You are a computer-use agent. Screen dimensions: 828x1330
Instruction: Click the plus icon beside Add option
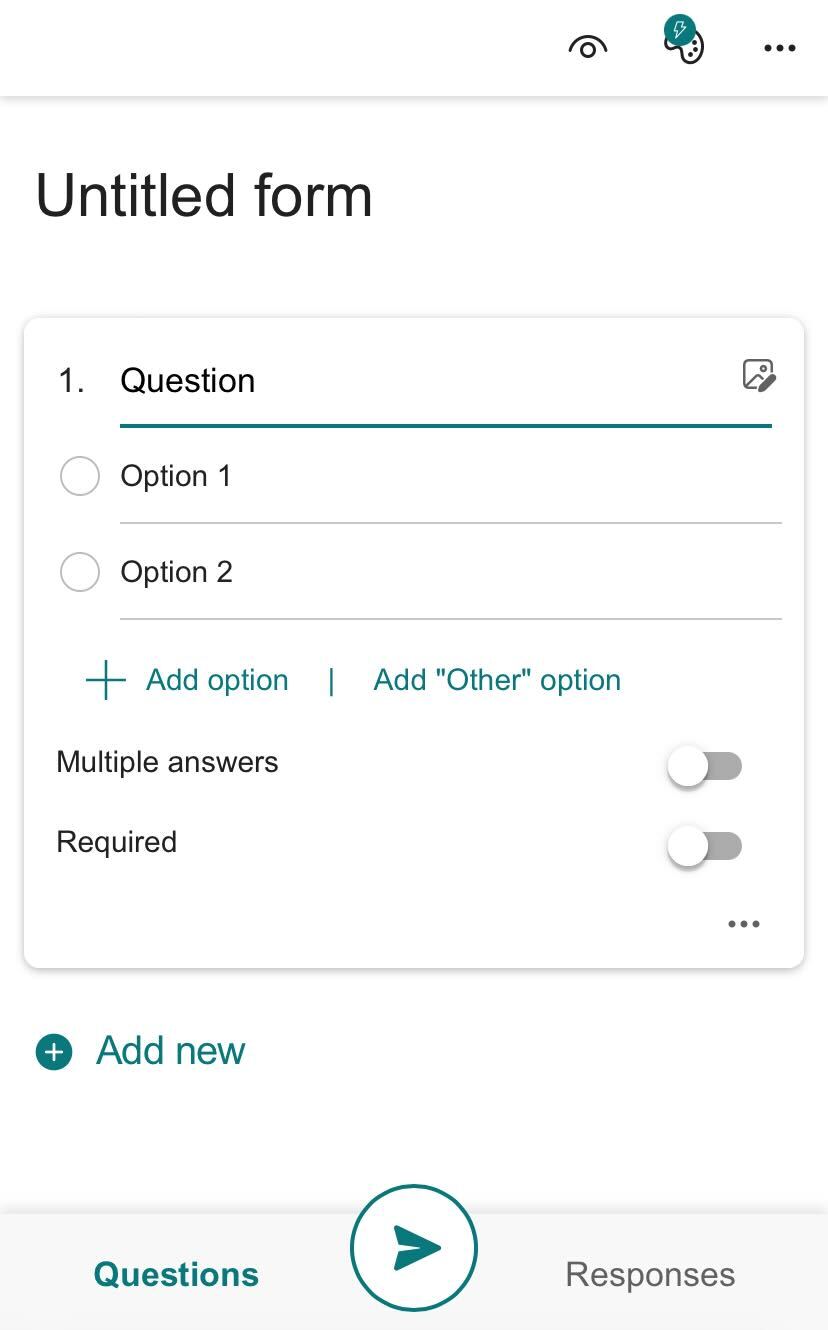(x=106, y=680)
